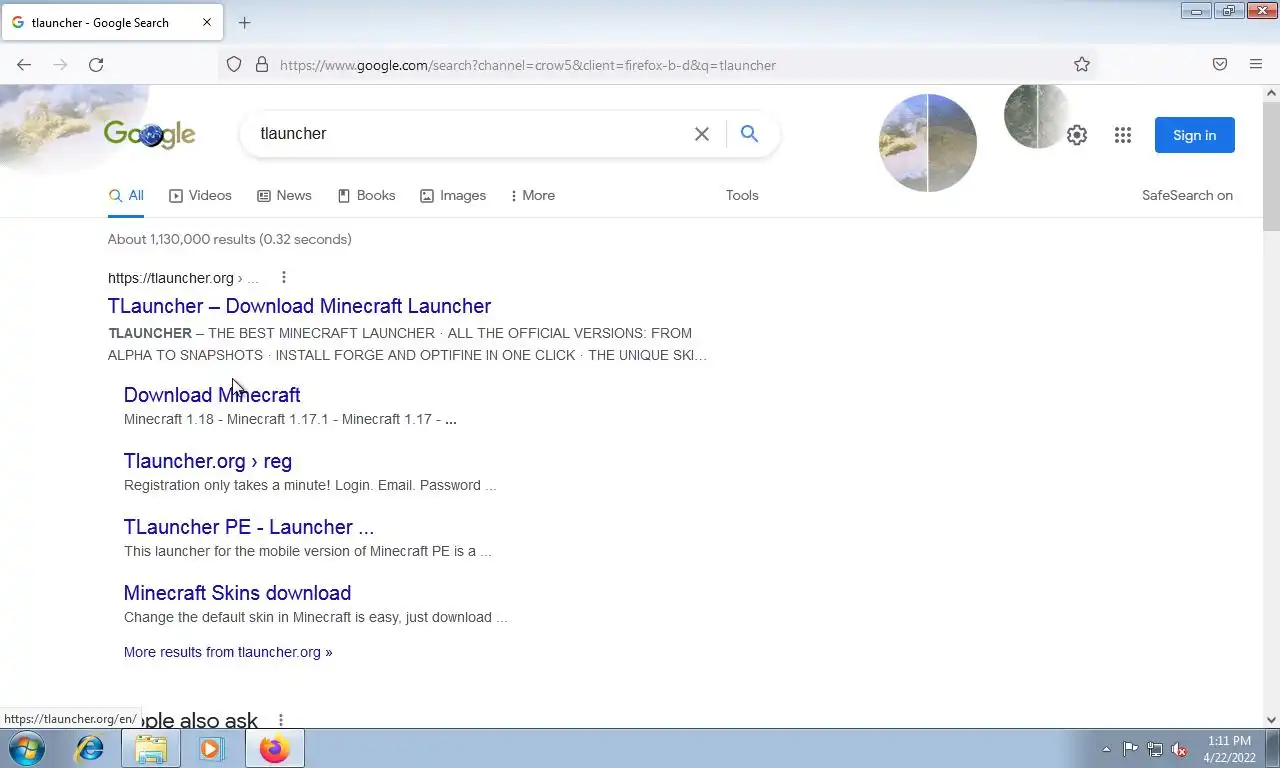Open TLauncher – Download Minecraft Launcher result
This screenshot has width=1280, height=768.
(x=299, y=306)
